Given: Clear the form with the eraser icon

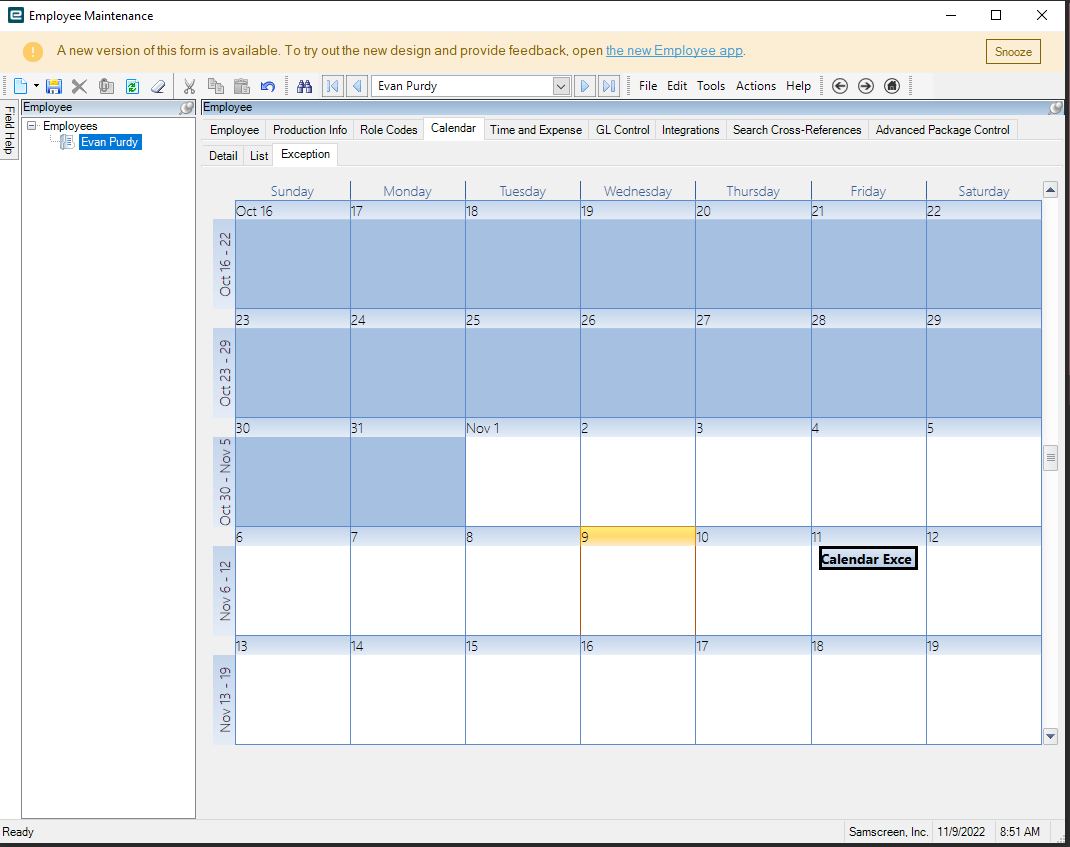Looking at the screenshot, I should pos(158,86).
